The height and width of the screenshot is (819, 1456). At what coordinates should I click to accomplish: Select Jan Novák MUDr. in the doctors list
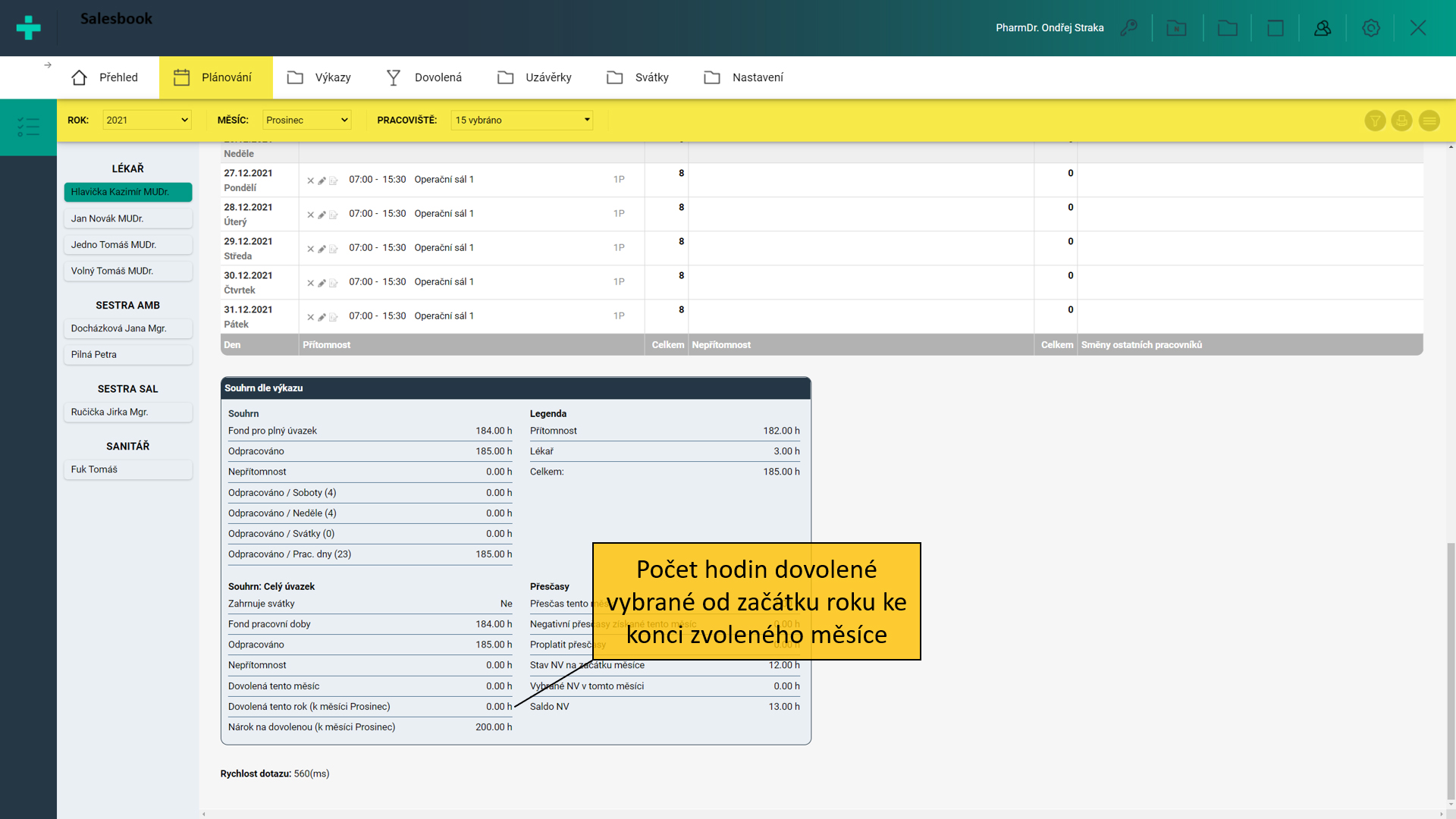click(x=127, y=218)
